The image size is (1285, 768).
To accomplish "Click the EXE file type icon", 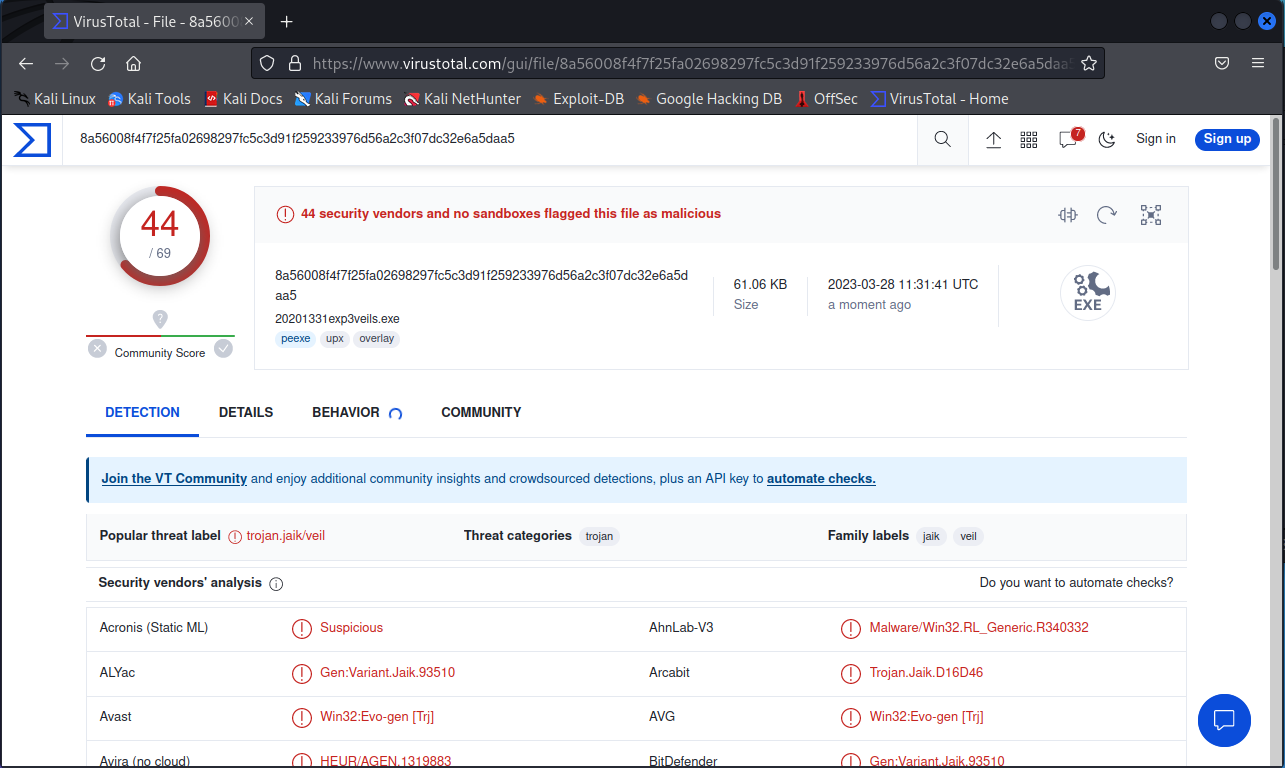I will point(1088,293).
